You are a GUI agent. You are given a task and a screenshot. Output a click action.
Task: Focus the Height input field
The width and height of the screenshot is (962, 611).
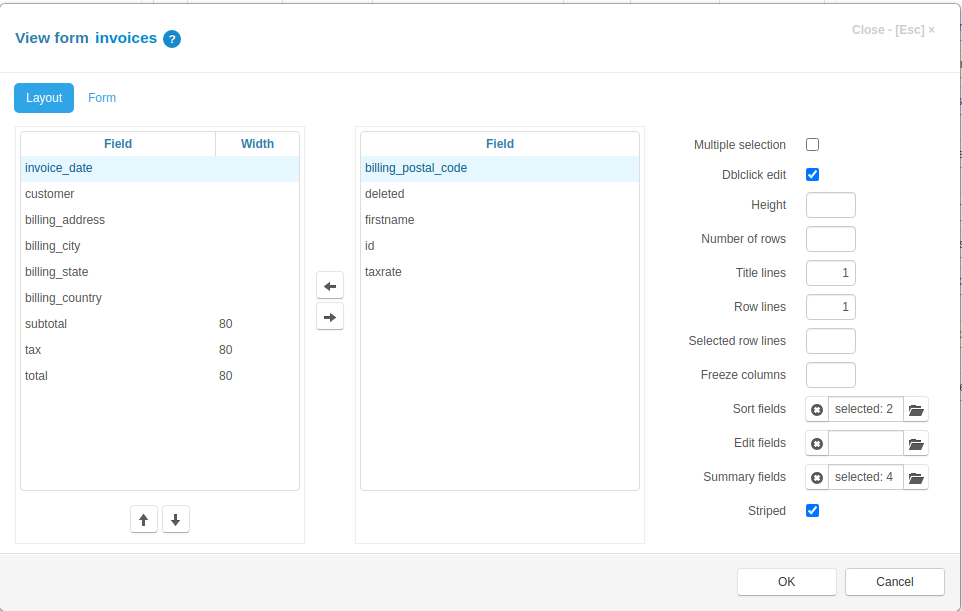[x=831, y=205]
